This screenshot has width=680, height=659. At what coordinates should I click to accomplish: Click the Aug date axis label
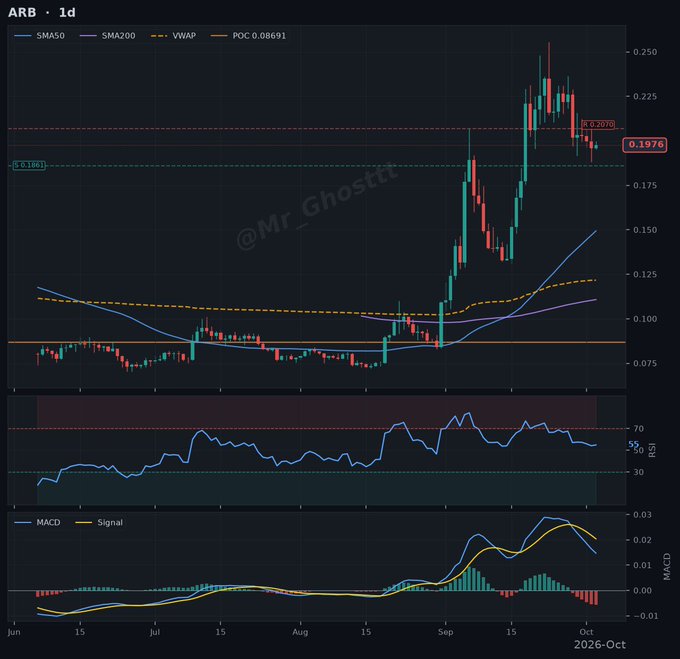coord(300,632)
